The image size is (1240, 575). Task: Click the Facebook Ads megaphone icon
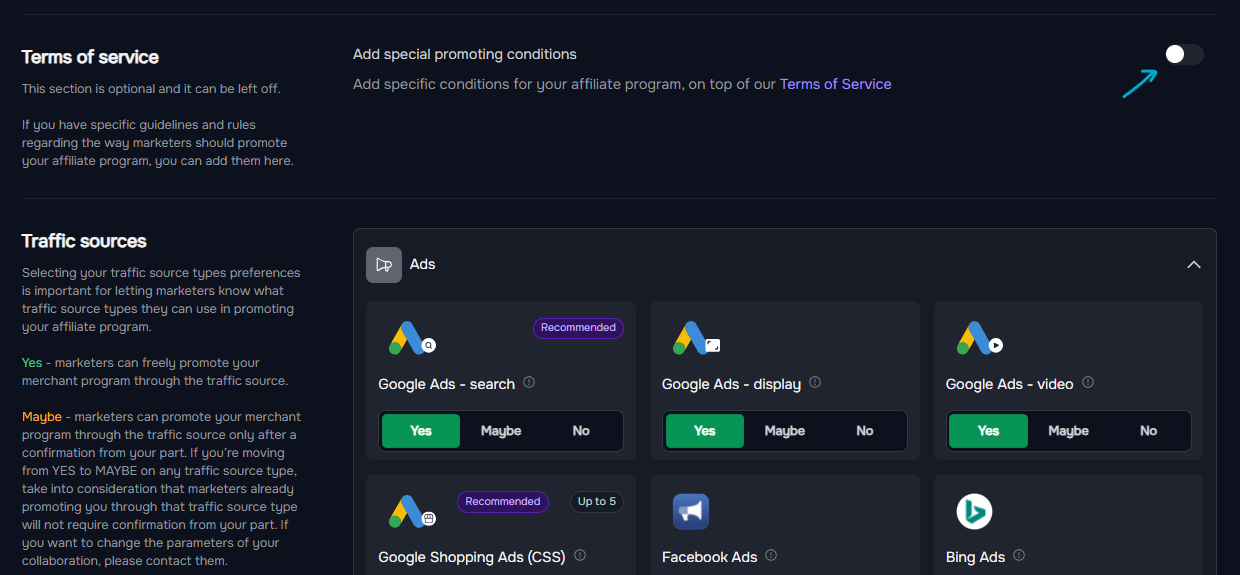[691, 512]
